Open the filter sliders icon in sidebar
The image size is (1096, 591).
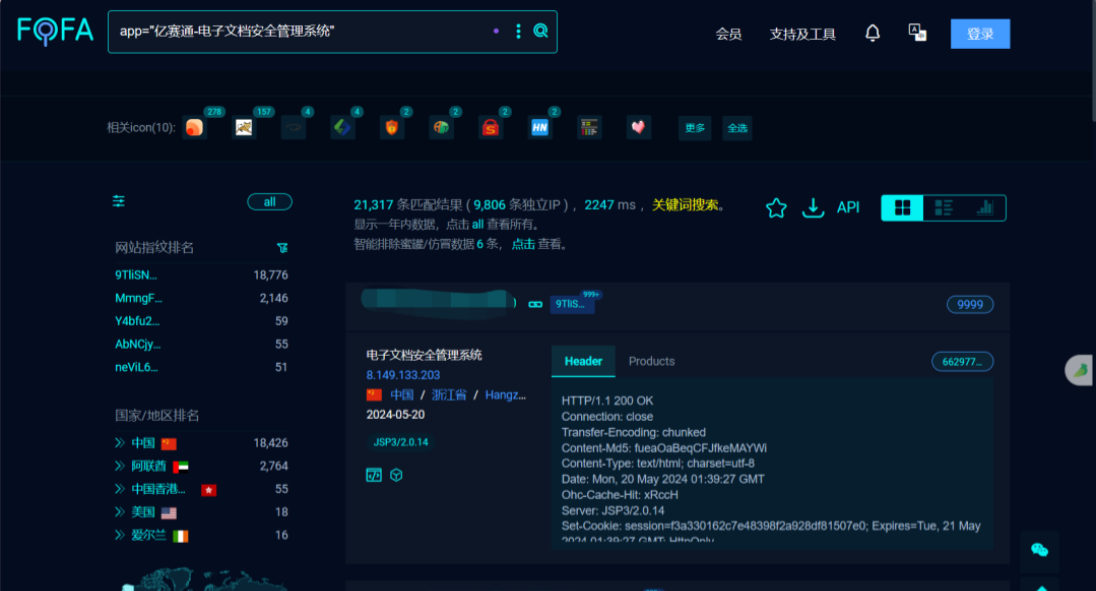pyautogui.click(x=119, y=201)
